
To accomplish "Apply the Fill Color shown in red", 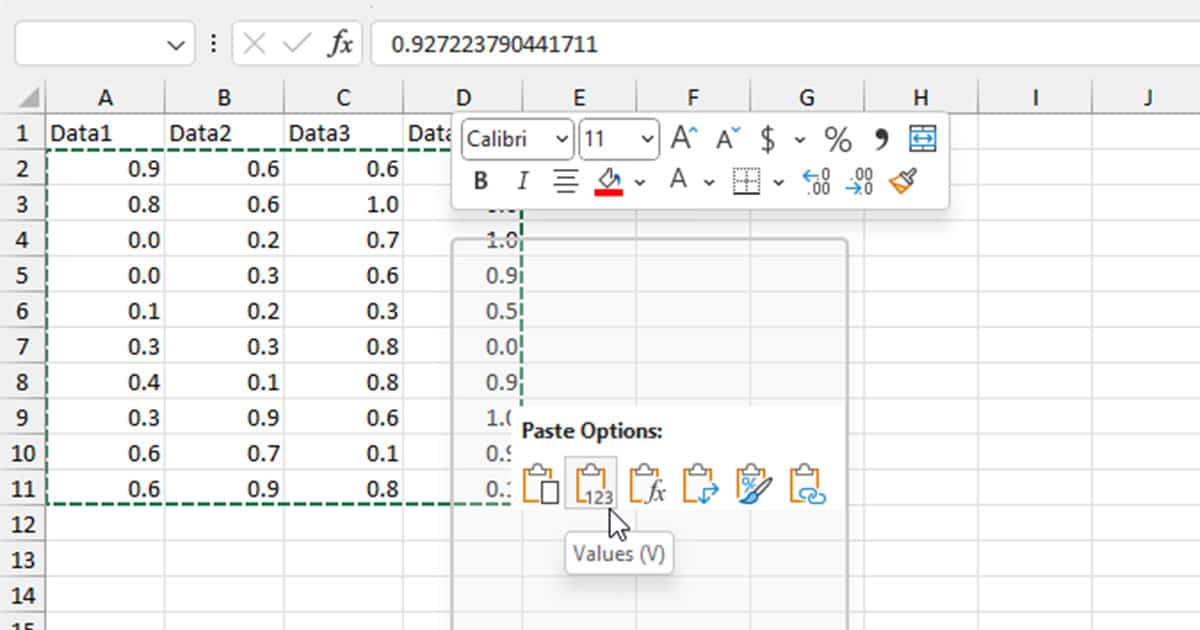I will pyautogui.click(x=606, y=181).
